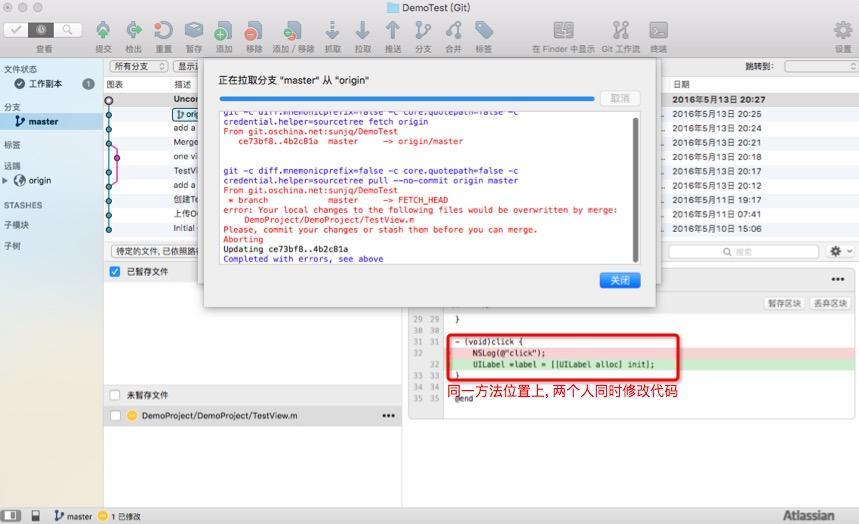This screenshot has width=859, height=524.
Task: Click the Merge (合并) toolbar icon
Action: click(453, 31)
